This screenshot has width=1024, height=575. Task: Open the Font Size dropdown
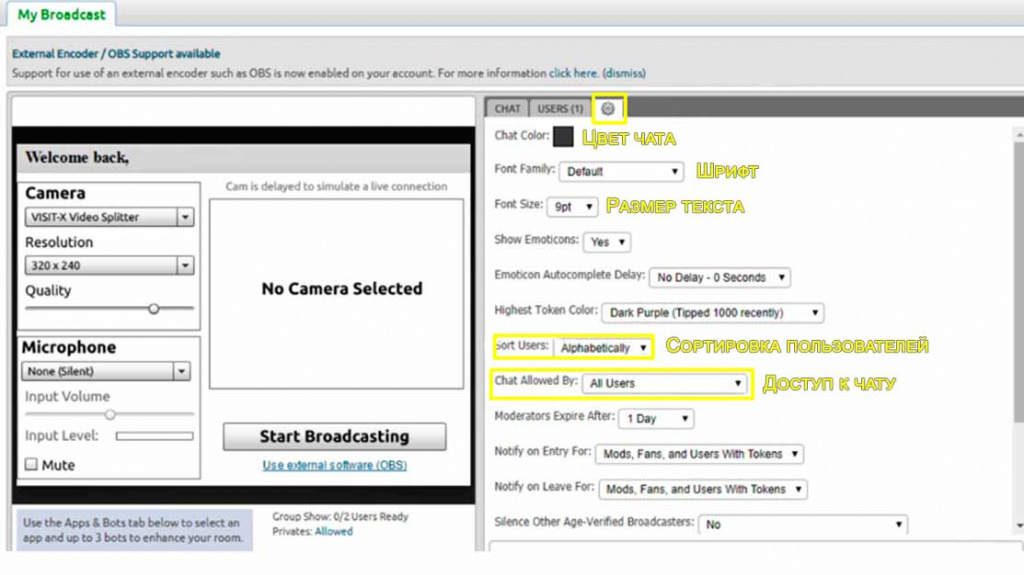572,206
